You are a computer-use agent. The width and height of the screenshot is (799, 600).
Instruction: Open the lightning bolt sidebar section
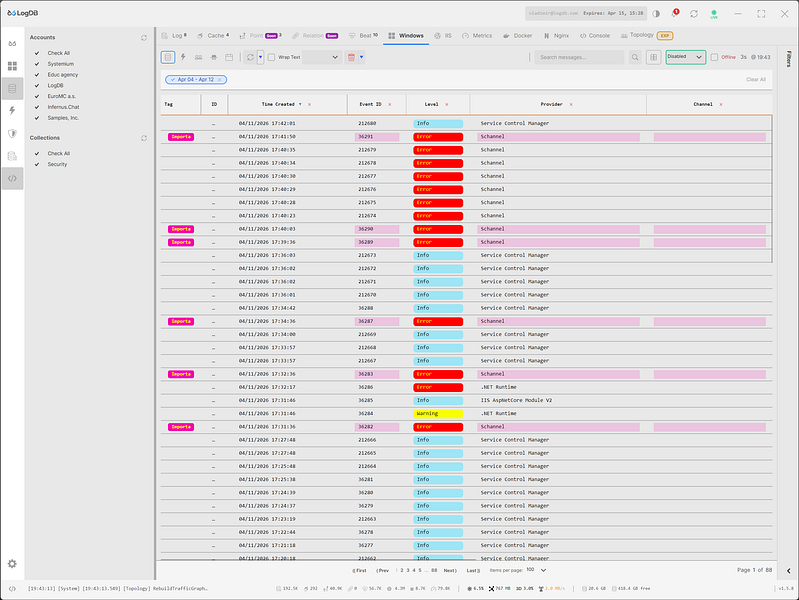coord(12,111)
